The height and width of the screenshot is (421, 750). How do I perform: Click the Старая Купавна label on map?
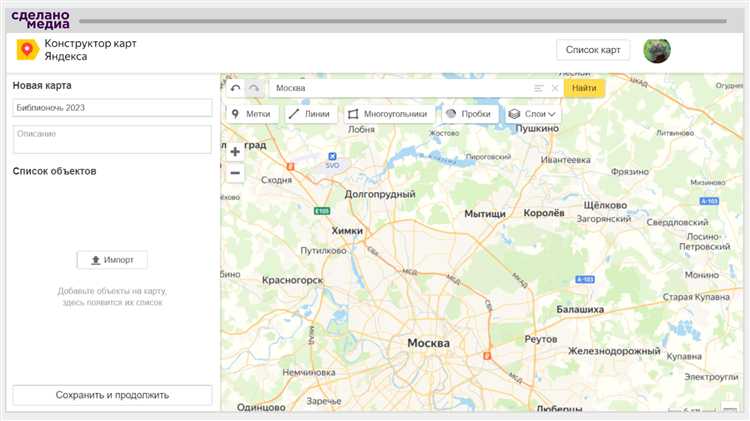pyautogui.click(x=696, y=297)
